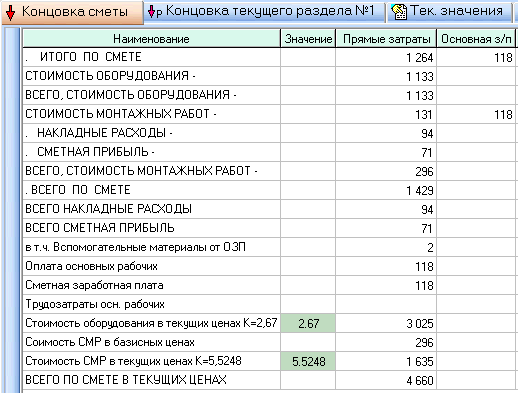Click red down-arrow icon on Концовка сметы tab

(x=11, y=13)
